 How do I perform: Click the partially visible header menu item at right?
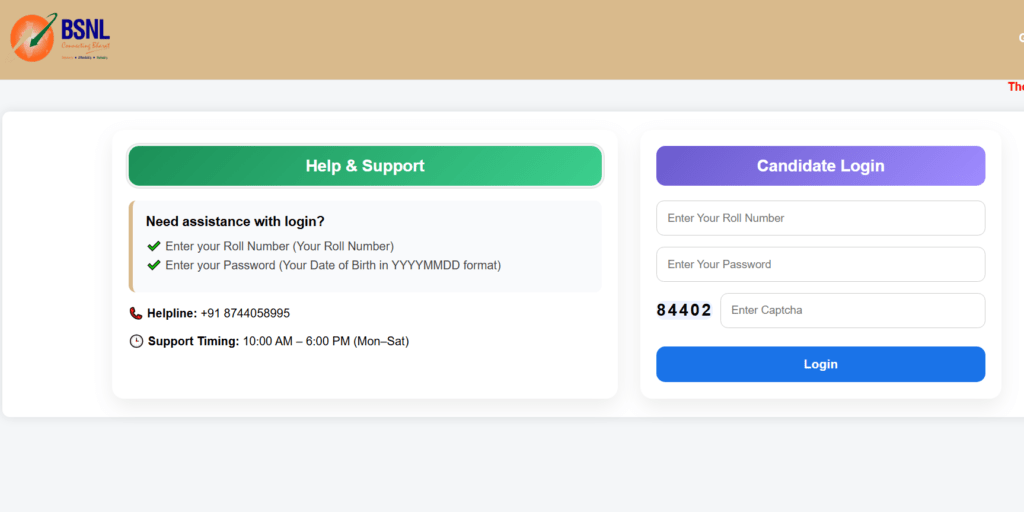[x=1021, y=38]
